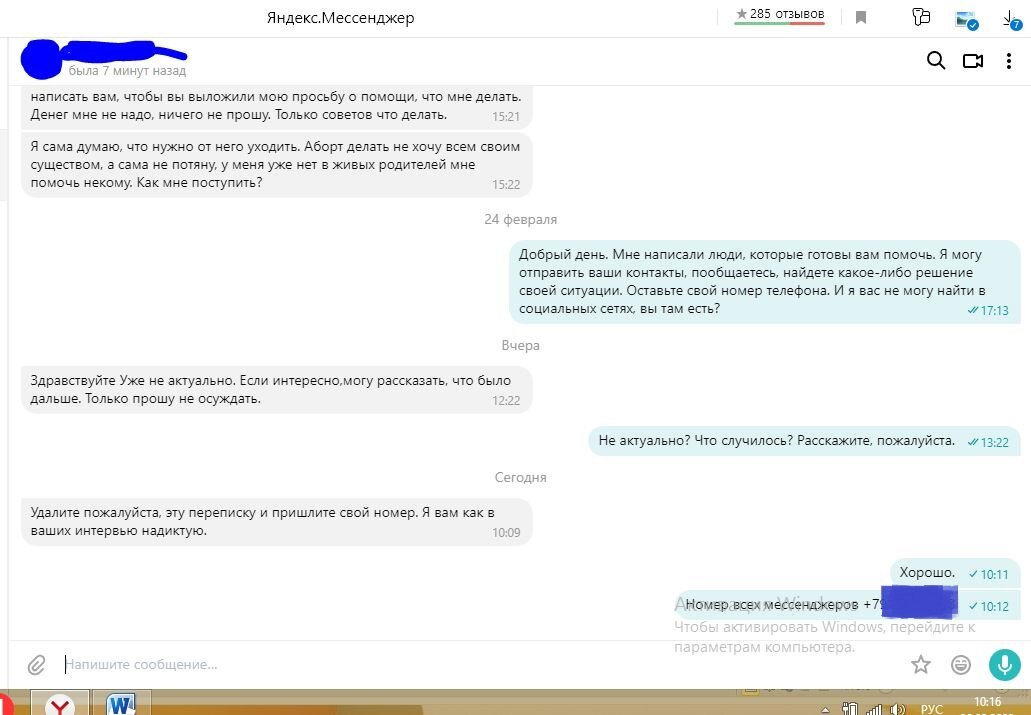The image size is (1031, 715).
Task: Open browser downloads with badge 7
Action: (x=1013, y=19)
